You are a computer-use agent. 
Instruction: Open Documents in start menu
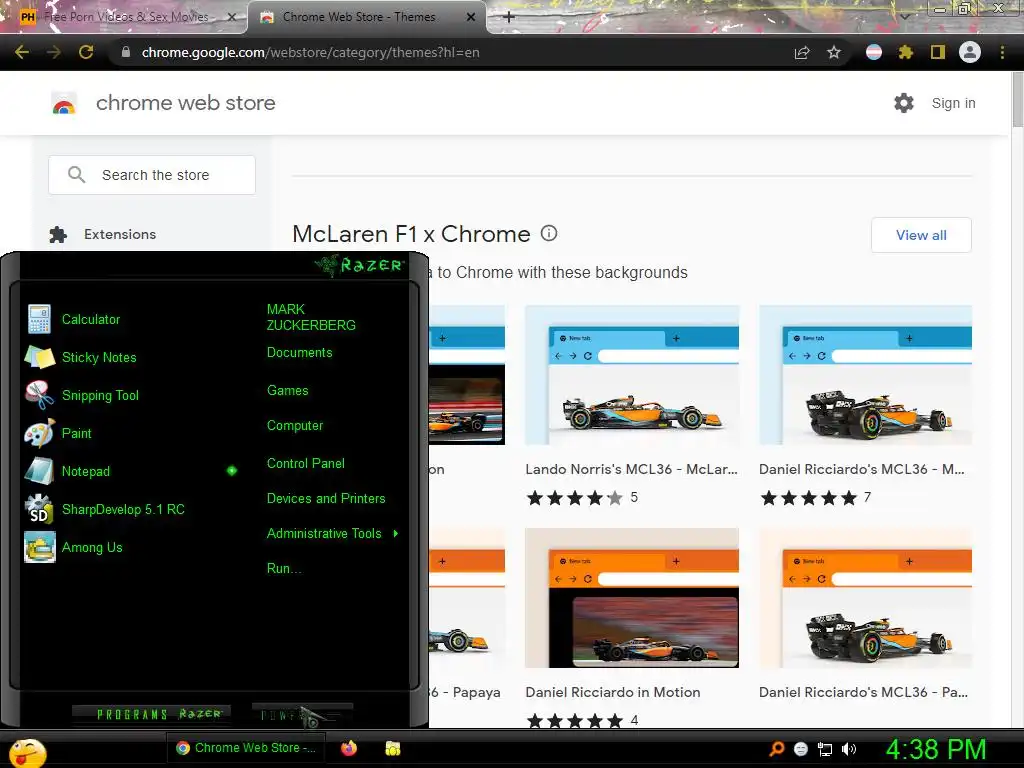(x=300, y=353)
